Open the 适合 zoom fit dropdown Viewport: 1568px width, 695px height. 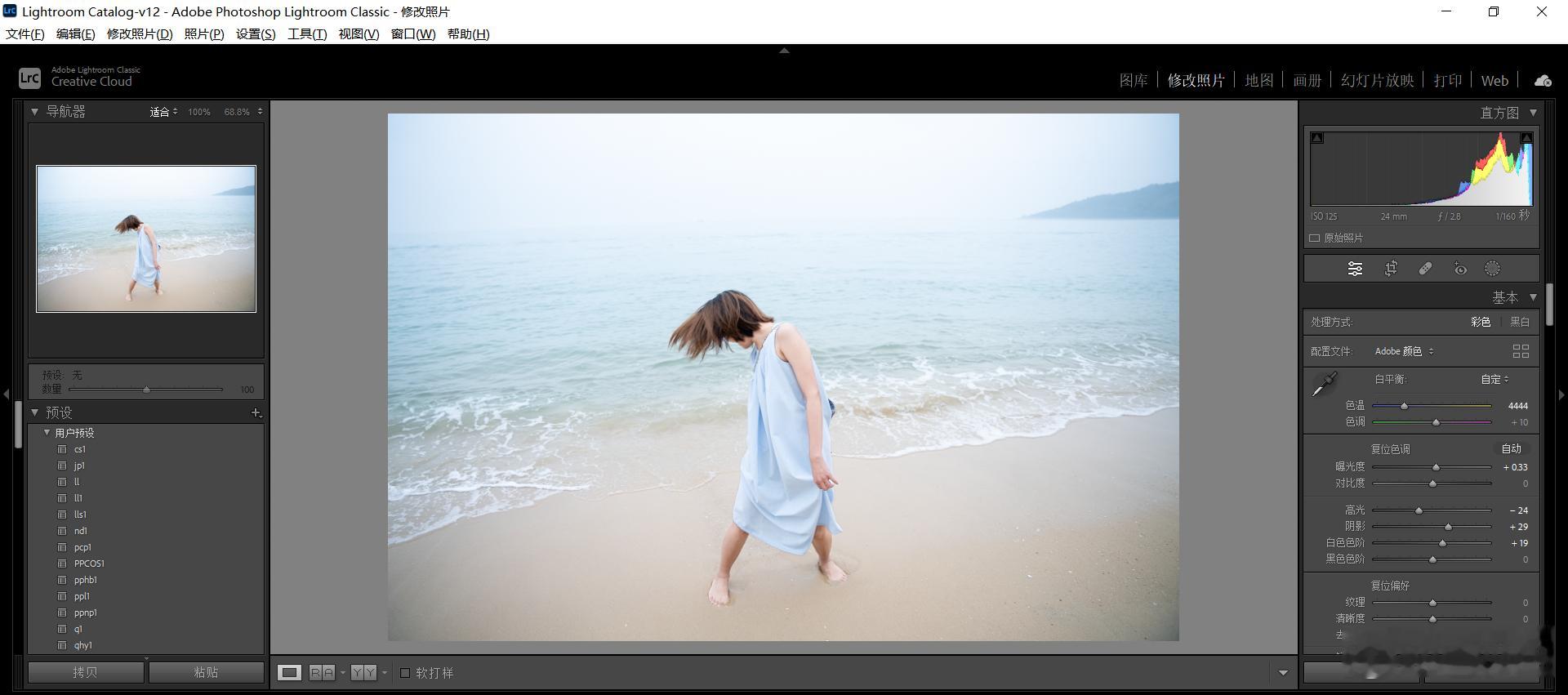pos(163,112)
